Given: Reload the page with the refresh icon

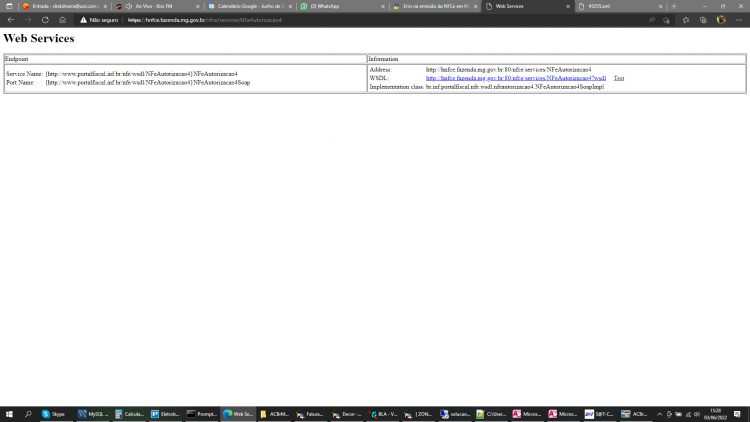Looking at the screenshot, I should pos(45,20).
